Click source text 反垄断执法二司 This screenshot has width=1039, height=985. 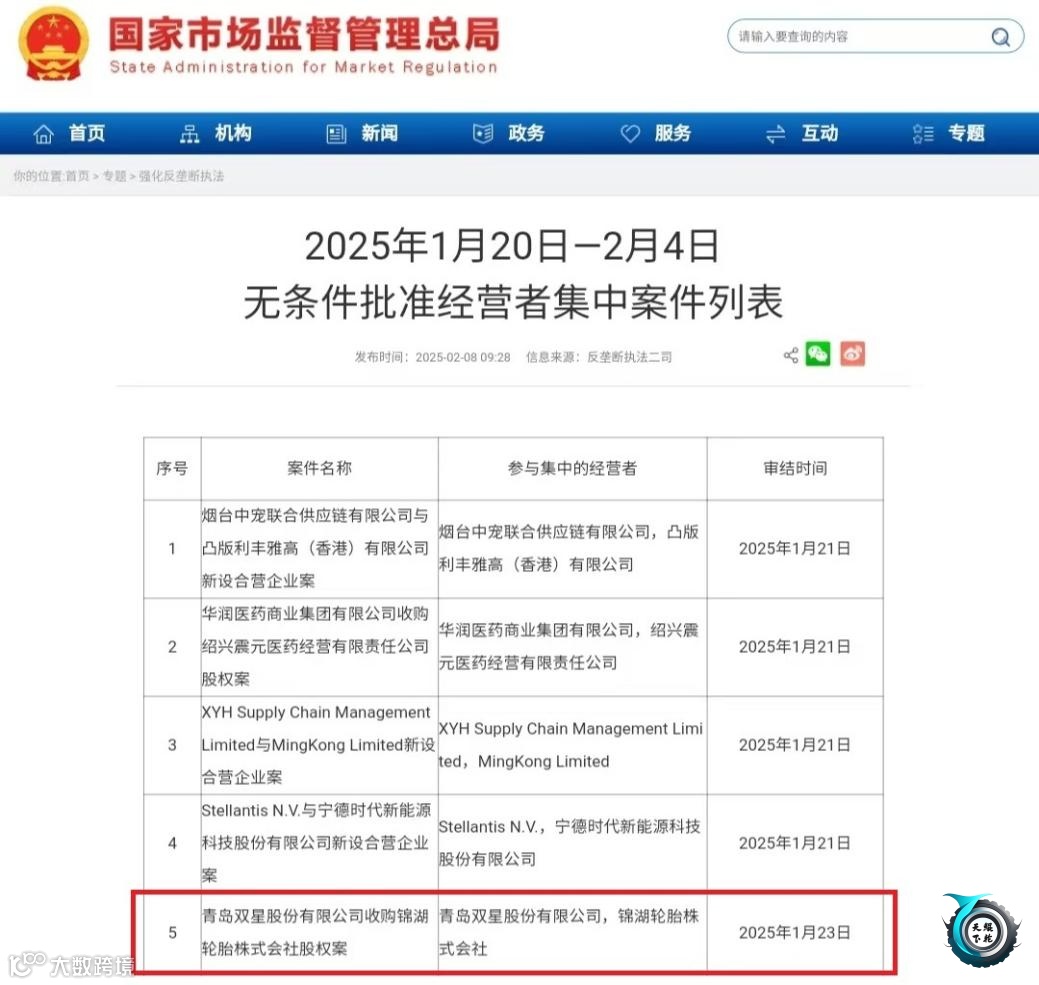point(629,358)
